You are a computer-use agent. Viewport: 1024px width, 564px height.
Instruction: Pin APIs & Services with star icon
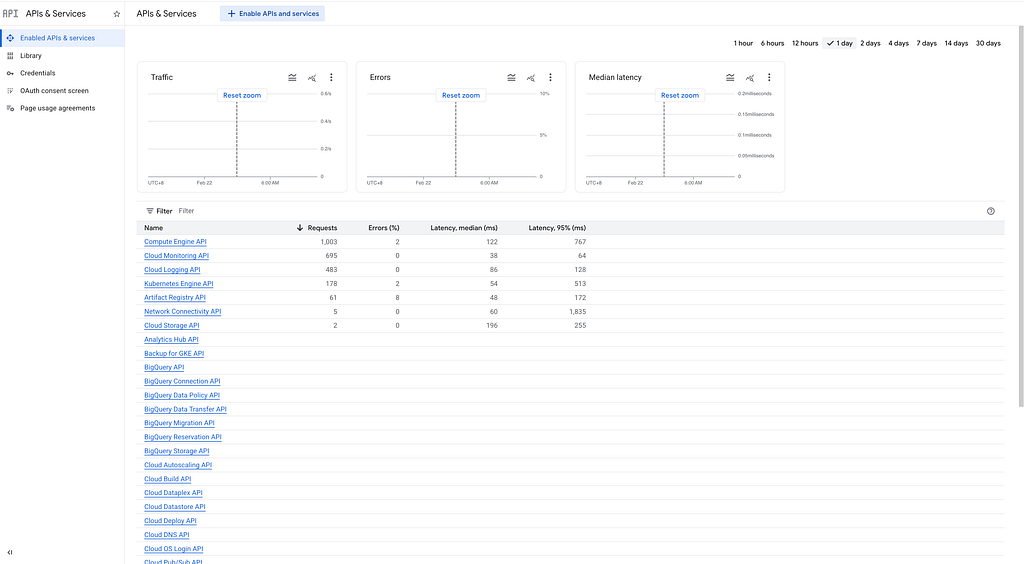coord(117,14)
